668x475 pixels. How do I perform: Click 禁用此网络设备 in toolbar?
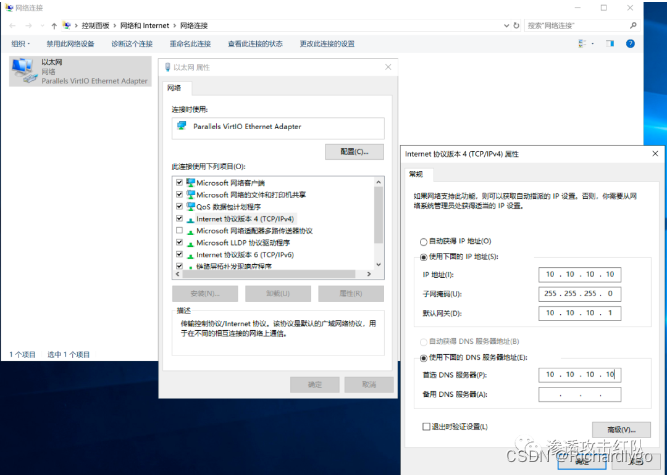[x=70, y=43]
